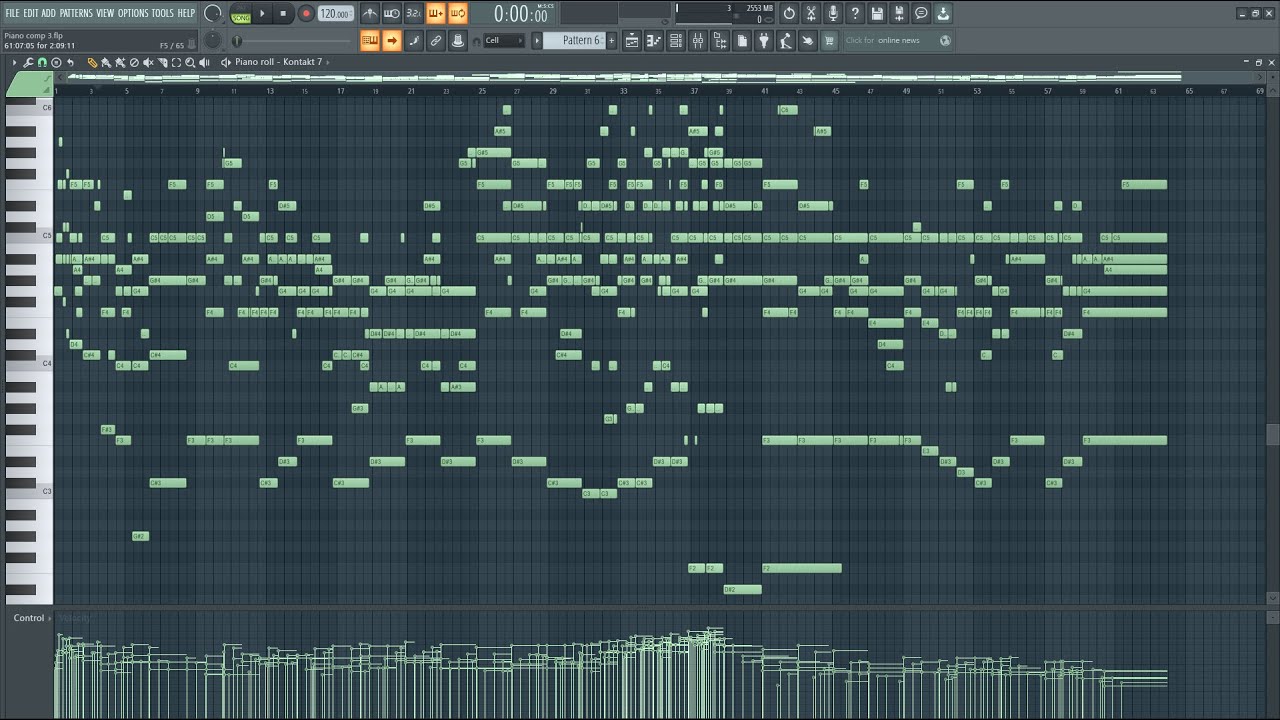Toggle Song/Pattern mode switch
The width and height of the screenshot is (1280, 720).
[x=241, y=13]
